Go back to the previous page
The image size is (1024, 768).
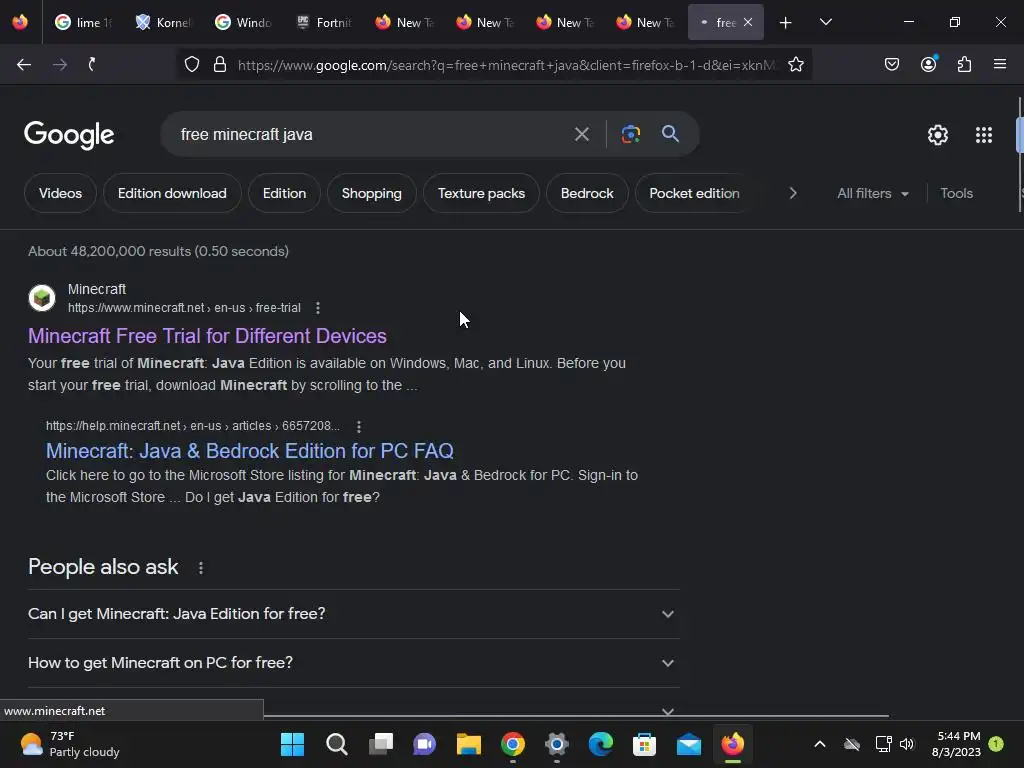click(24, 65)
